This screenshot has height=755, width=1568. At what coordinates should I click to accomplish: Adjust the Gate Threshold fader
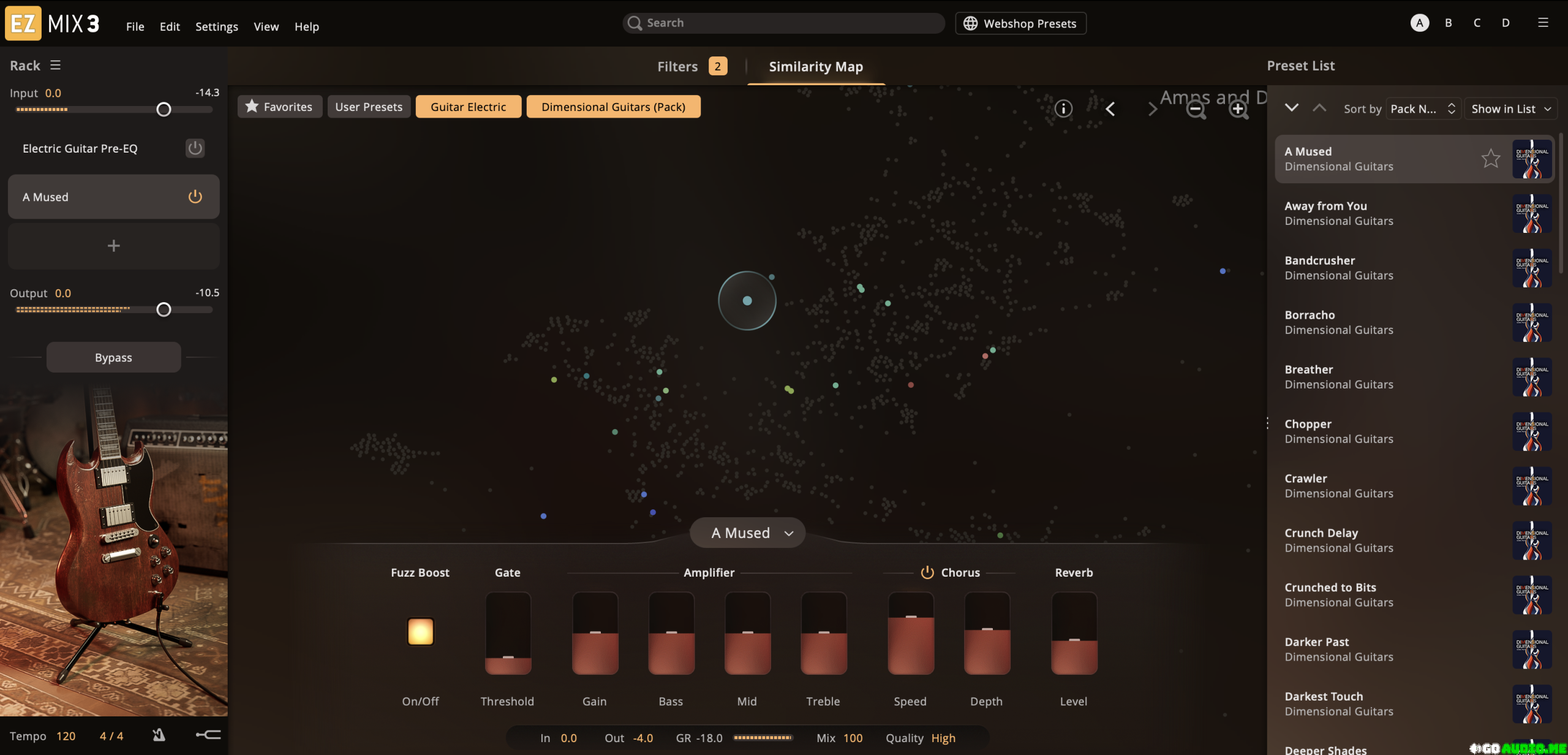(508, 633)
